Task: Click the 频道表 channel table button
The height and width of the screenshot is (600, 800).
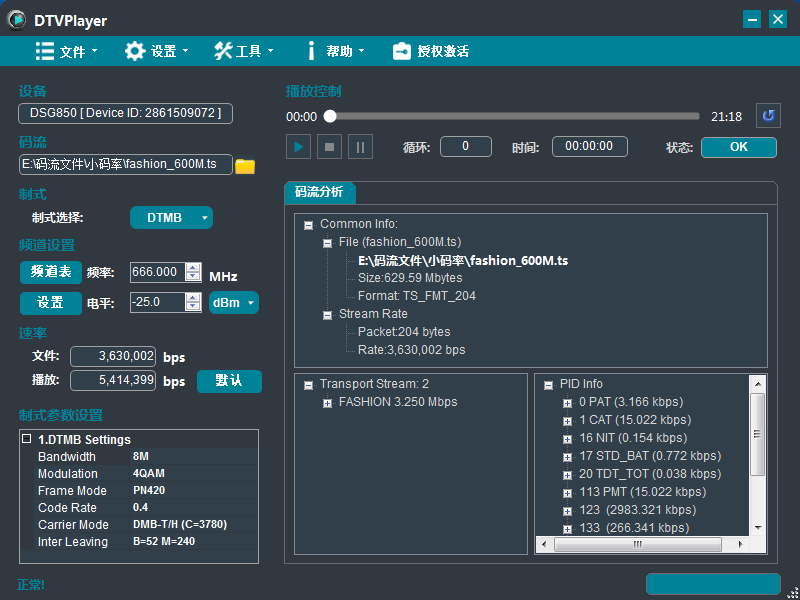Action: (51, 272)
